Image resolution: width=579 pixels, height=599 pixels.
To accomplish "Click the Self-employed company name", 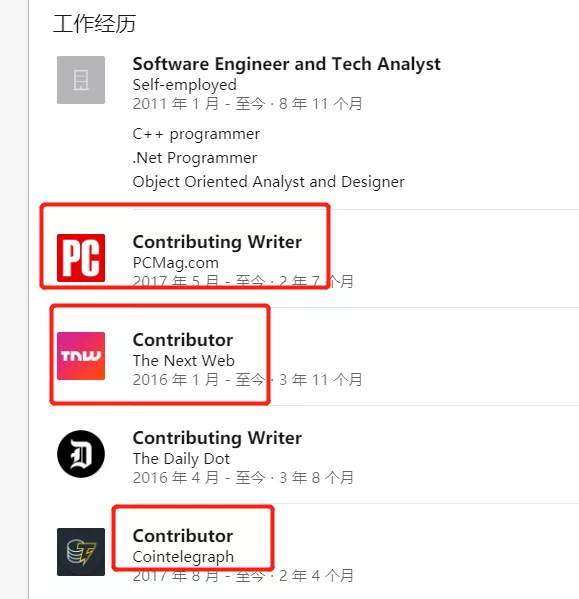I will 184,85.
